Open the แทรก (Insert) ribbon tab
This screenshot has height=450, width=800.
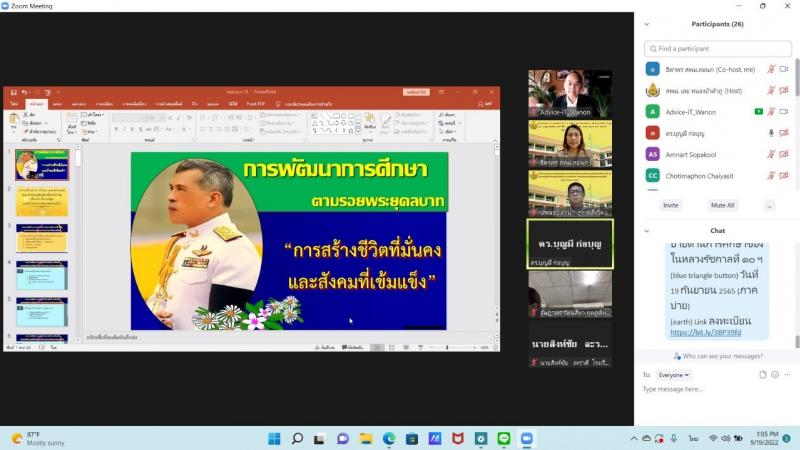point(57,104)
